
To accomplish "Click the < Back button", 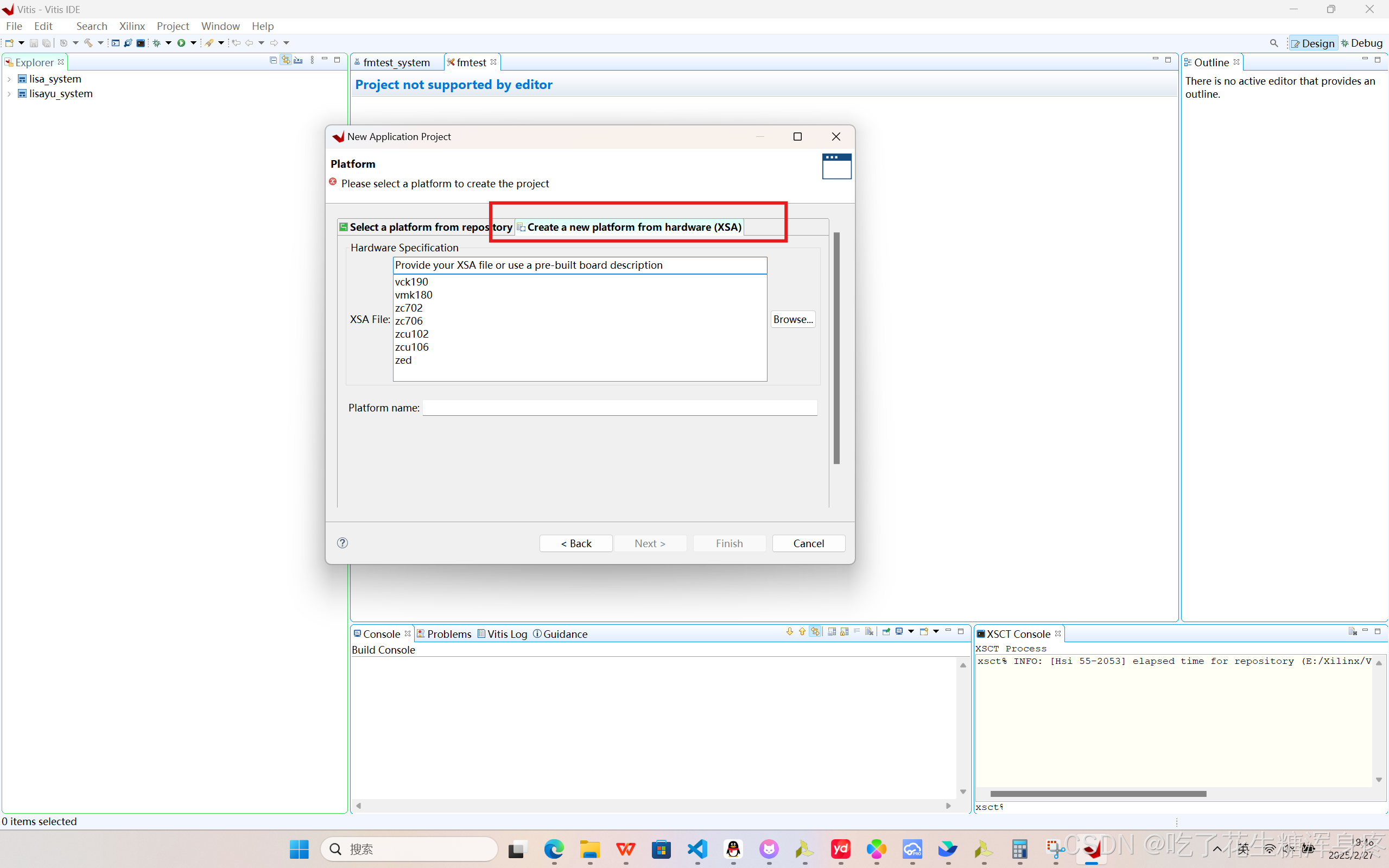I will click(576, 543).
